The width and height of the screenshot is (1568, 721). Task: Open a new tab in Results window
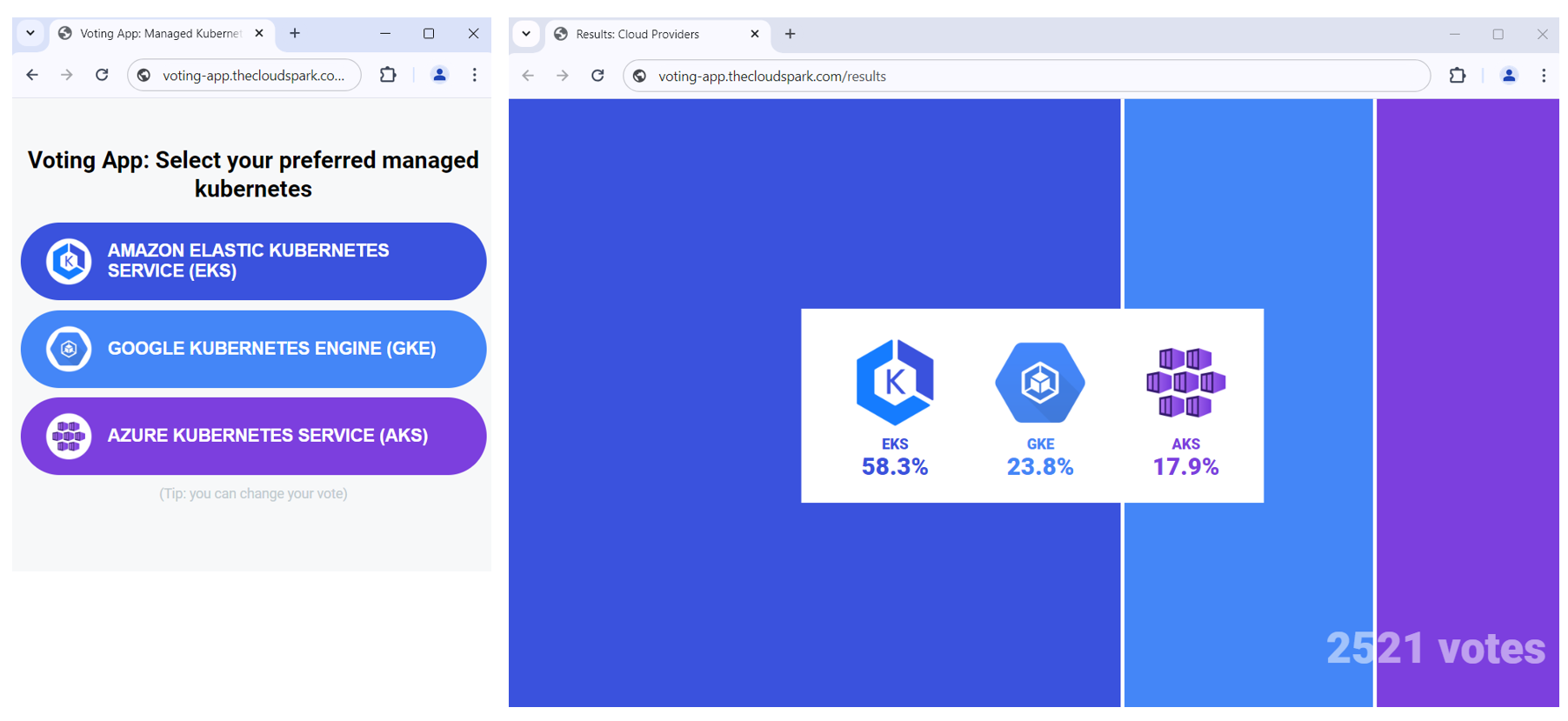click(x=790, y=34)
